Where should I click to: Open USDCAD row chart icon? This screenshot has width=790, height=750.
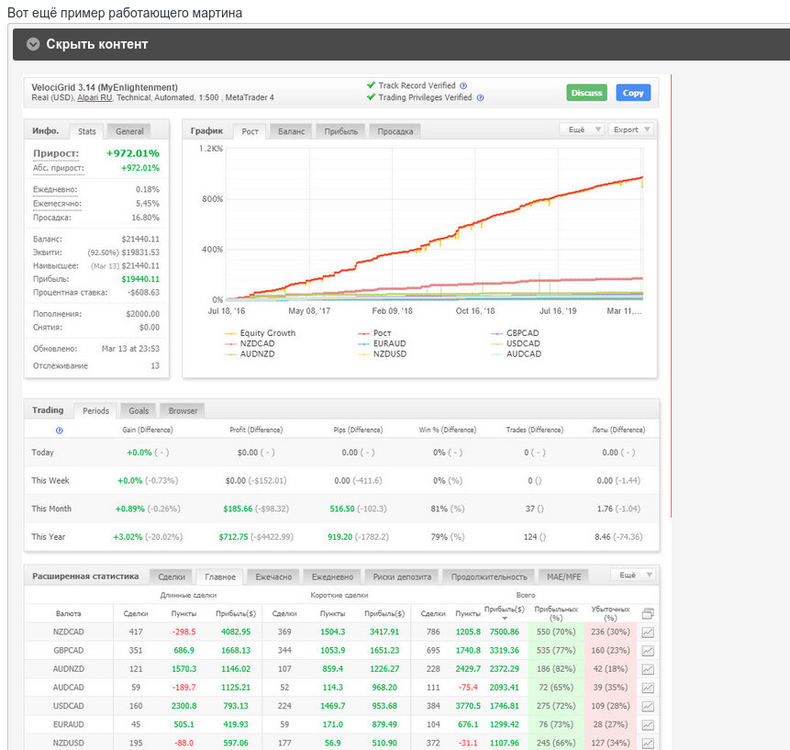pyautogui.click(x=647, y=706)
